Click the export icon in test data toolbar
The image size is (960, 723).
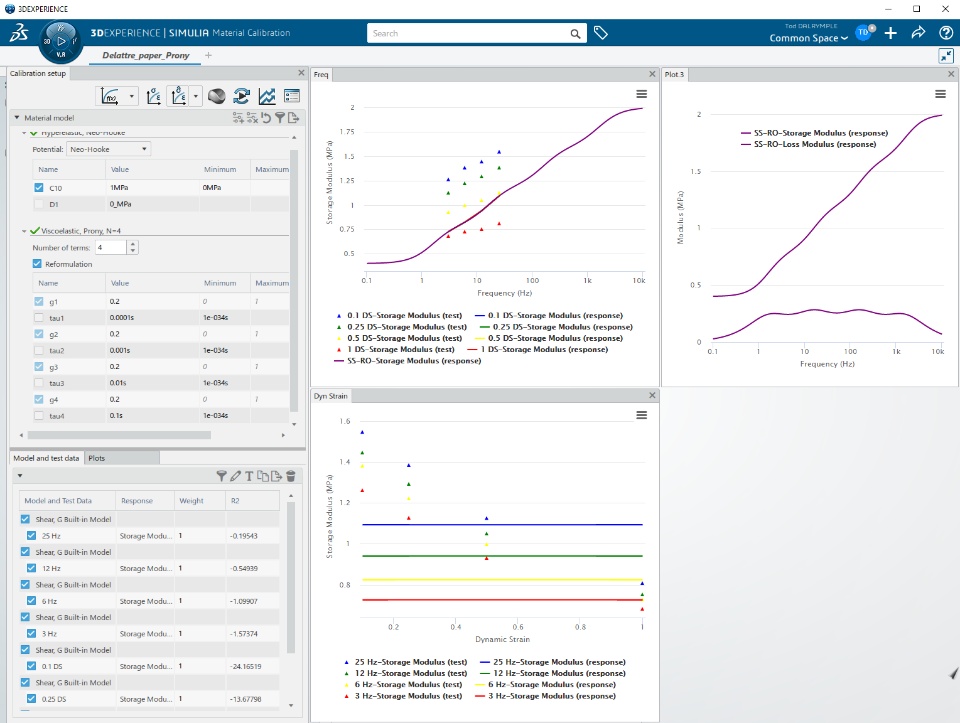click(x=276, y=476)
